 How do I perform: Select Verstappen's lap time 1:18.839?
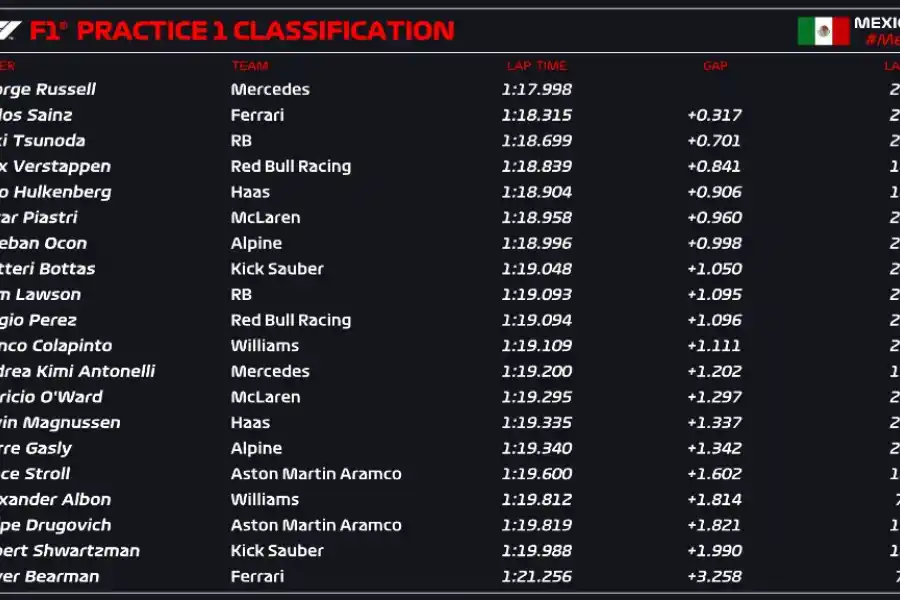pos(536,166)
